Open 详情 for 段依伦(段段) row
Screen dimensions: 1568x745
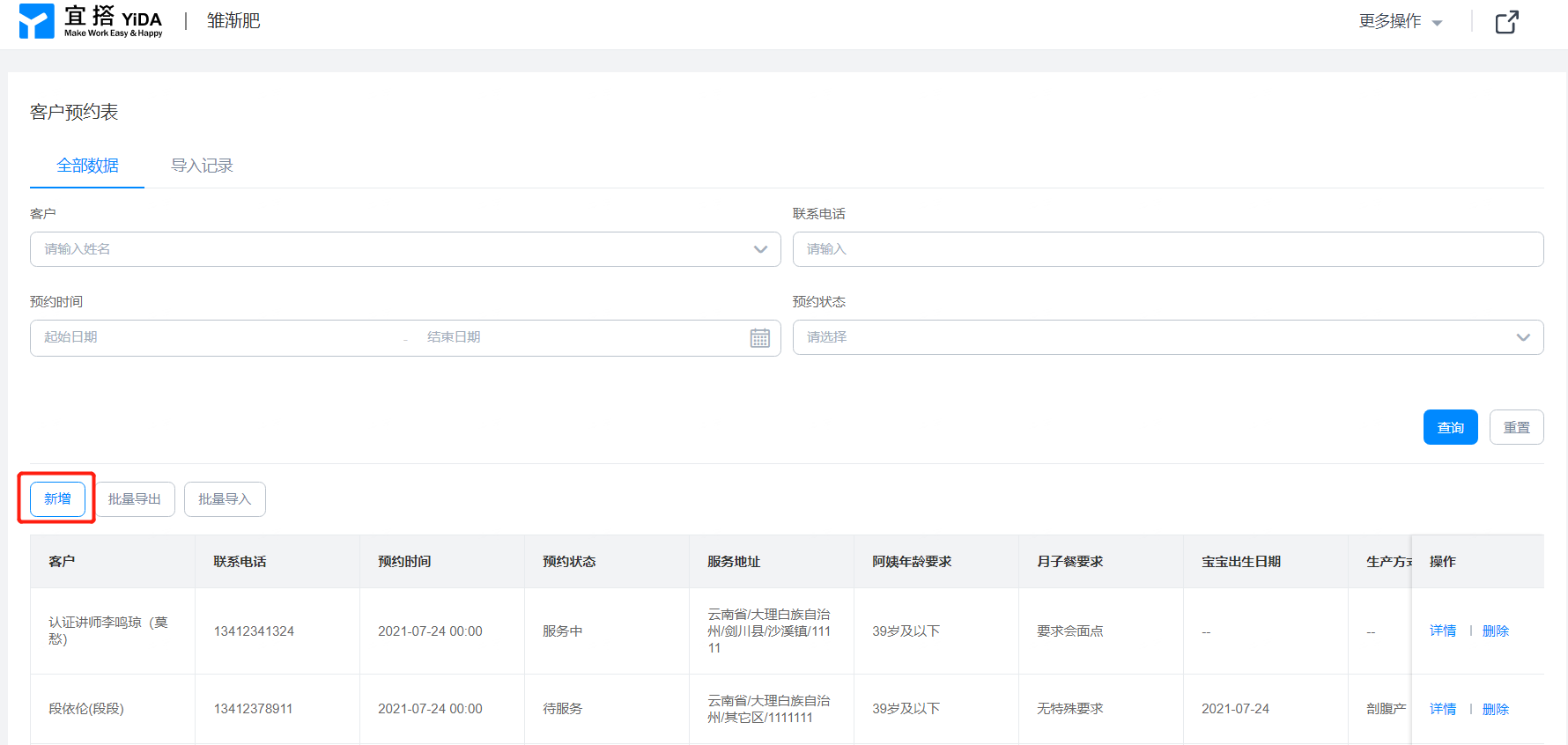[x=1443, y=709]
